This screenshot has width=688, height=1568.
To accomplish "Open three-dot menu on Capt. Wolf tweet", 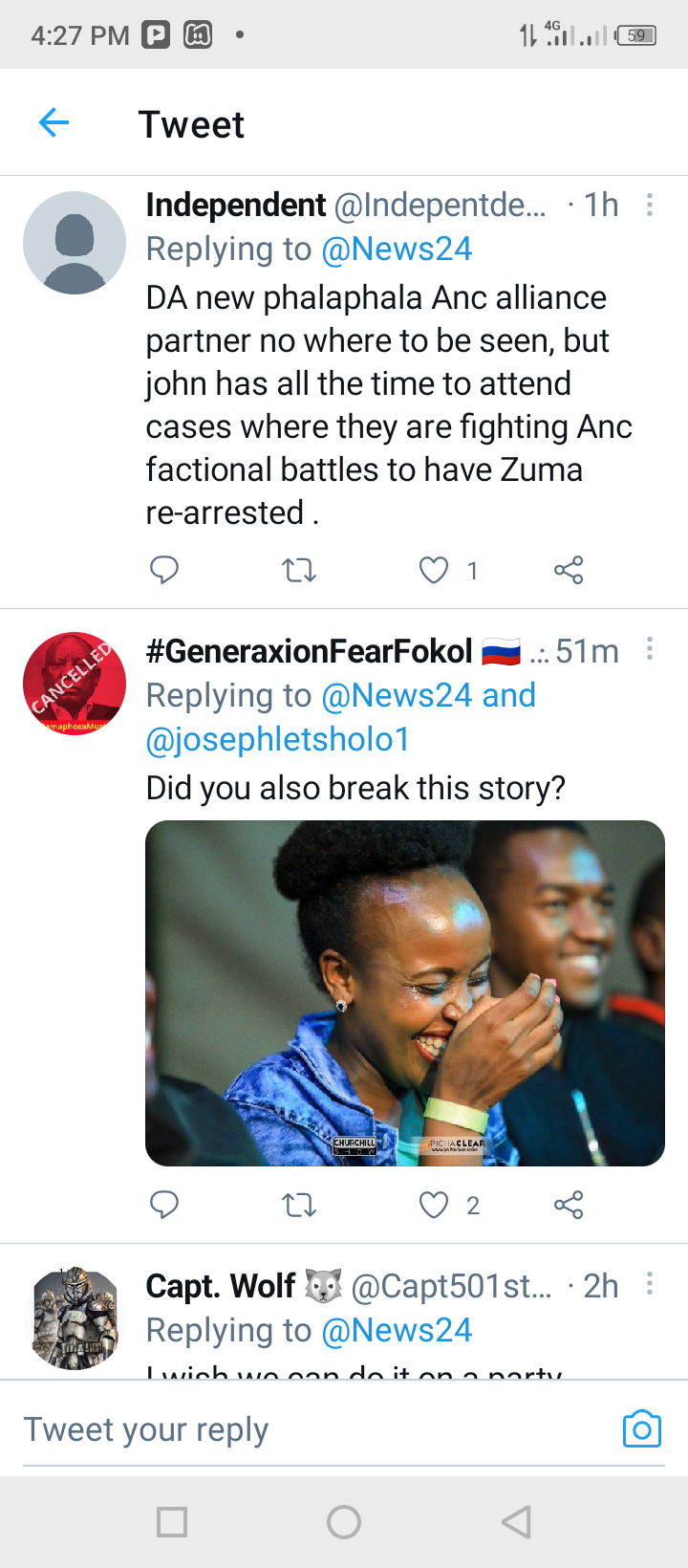I will 650,1283.
